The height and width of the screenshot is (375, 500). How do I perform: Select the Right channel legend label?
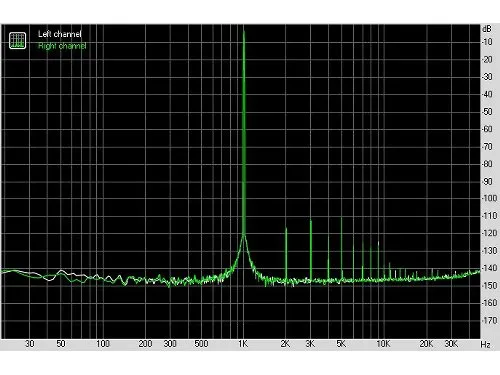point(62,46)
